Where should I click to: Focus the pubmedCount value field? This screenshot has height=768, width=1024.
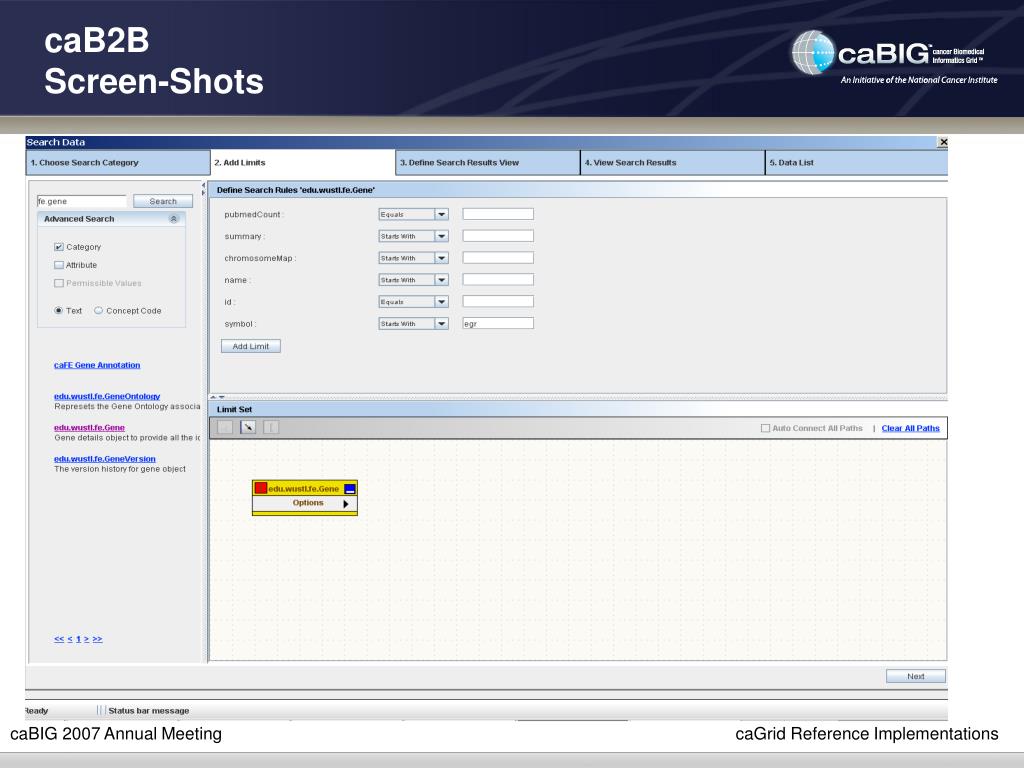tap(498, 214)
